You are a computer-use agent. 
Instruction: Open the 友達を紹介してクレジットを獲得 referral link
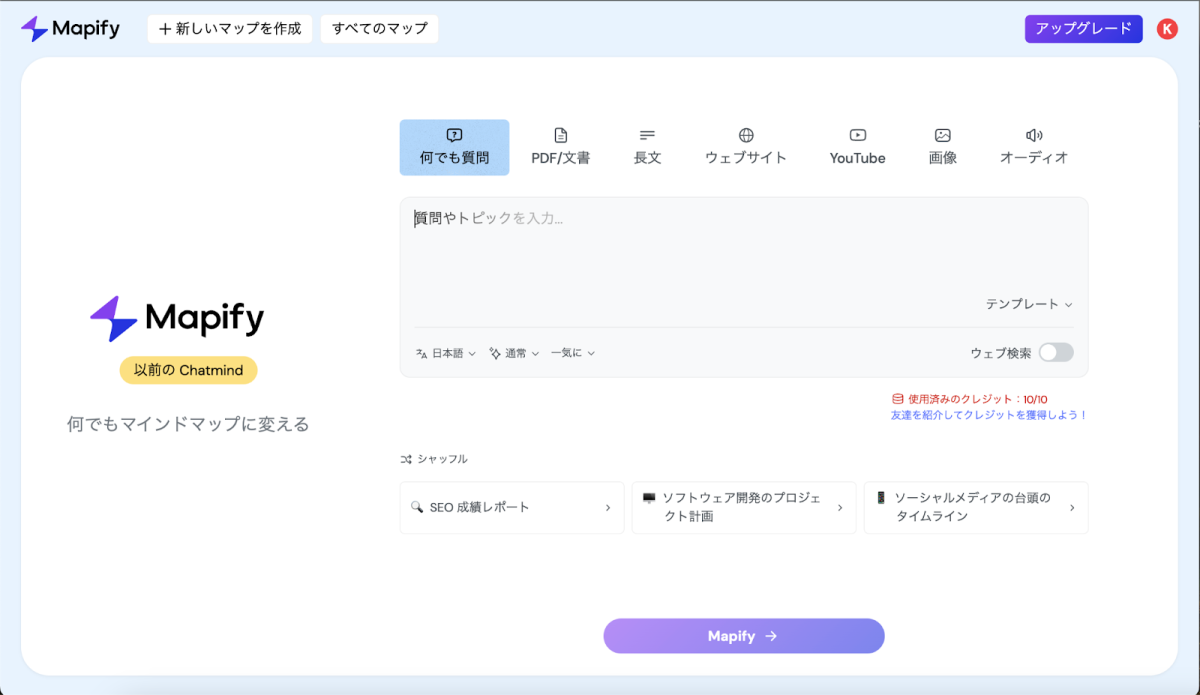coord(987,415)
